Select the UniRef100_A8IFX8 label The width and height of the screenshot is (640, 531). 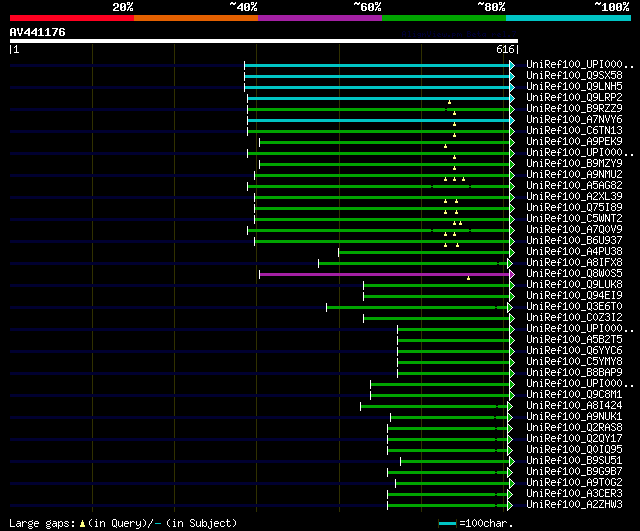coord(574,263)
